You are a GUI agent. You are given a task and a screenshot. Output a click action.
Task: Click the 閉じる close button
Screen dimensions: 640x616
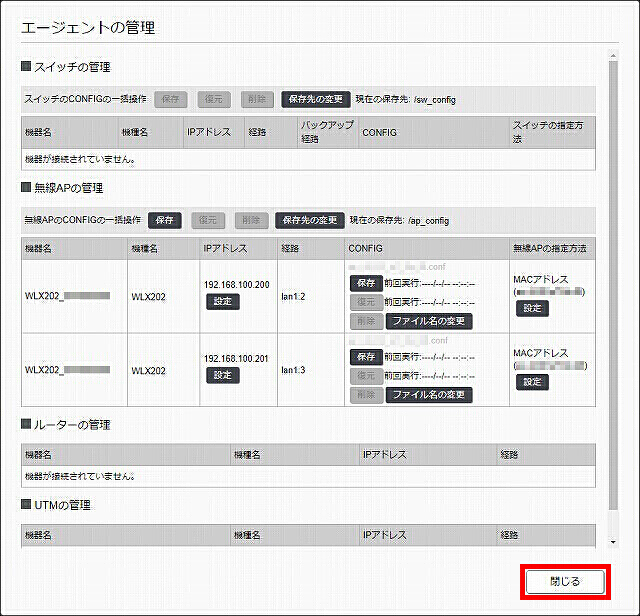coord(565,582)
